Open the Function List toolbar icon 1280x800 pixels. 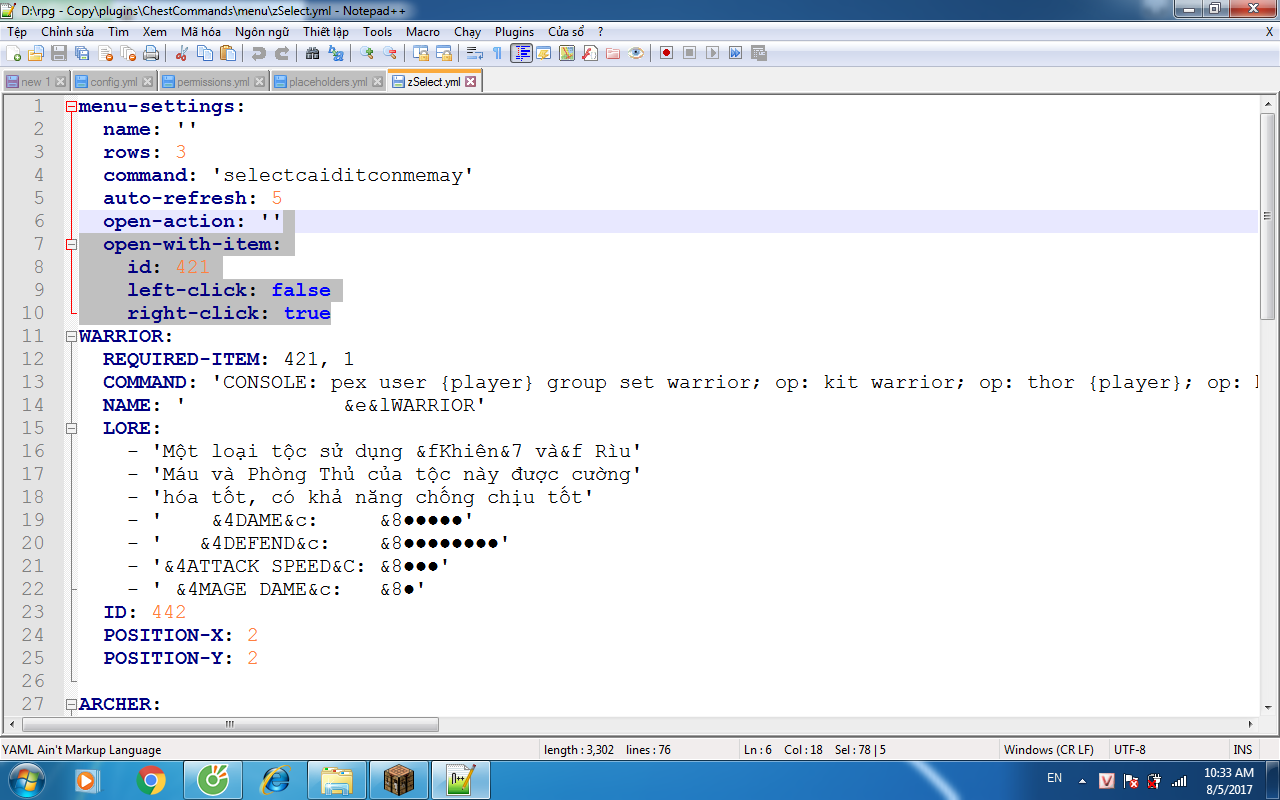tap(590, 53)
